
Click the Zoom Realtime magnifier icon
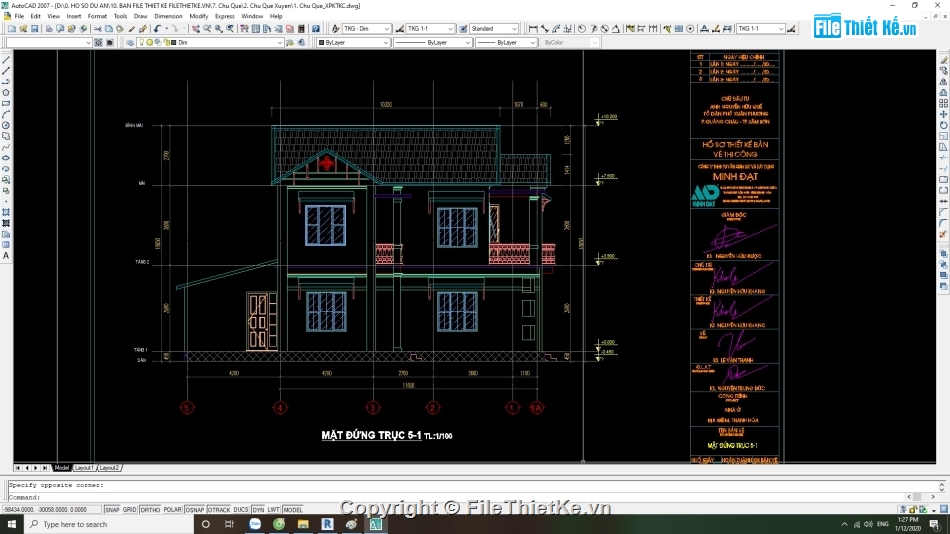click(x=207, y=28)
